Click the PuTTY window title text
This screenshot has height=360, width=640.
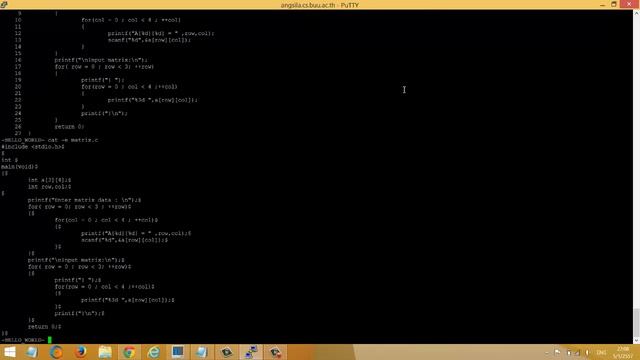[x=320, y=5]
